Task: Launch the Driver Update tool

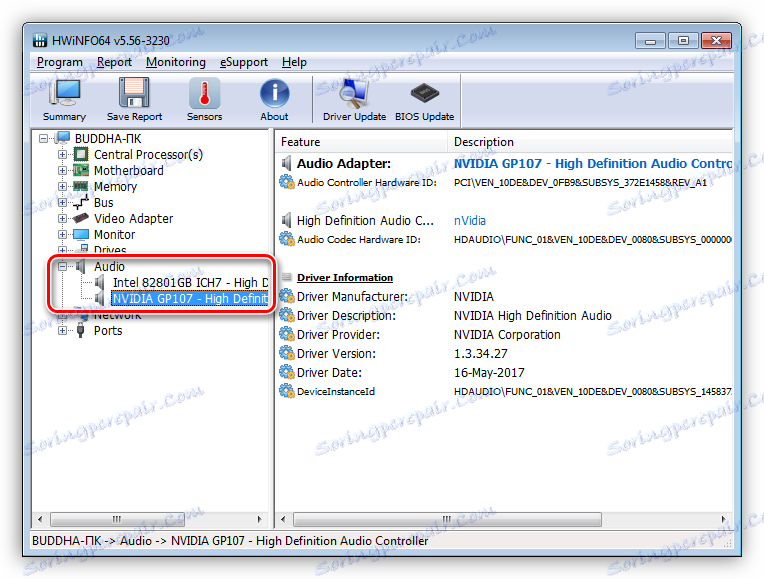Action: (x=354, y=99)
